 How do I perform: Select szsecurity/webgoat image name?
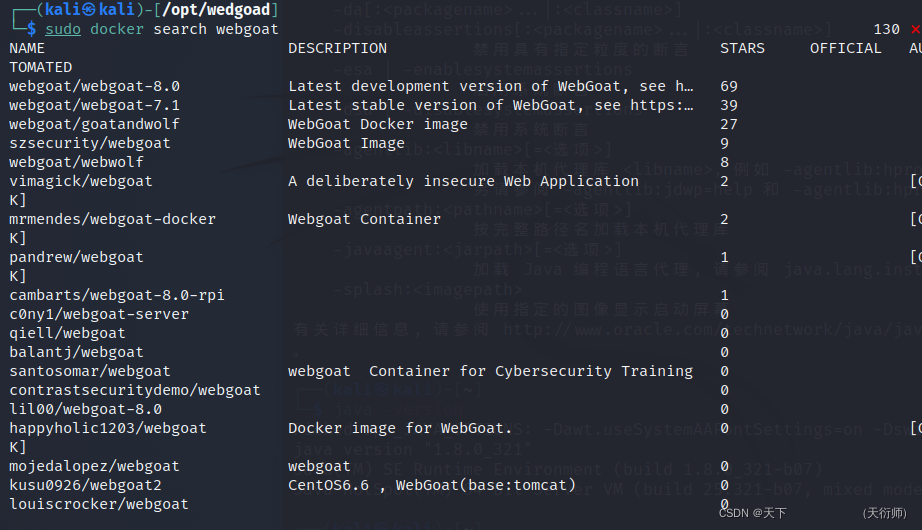click(90, 143)
